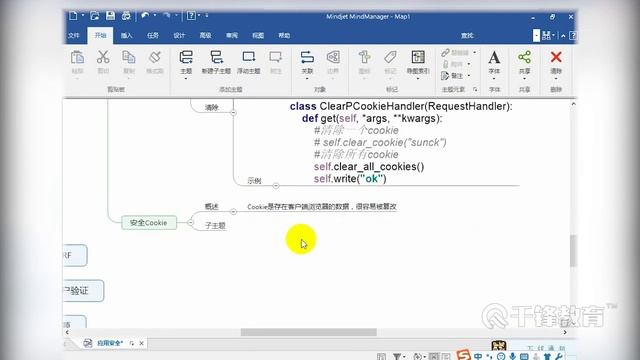Image resolution: width=640 pixels, height=360 pixels.
Task: Redo the last undone action
Action: [x=167, y=16]
